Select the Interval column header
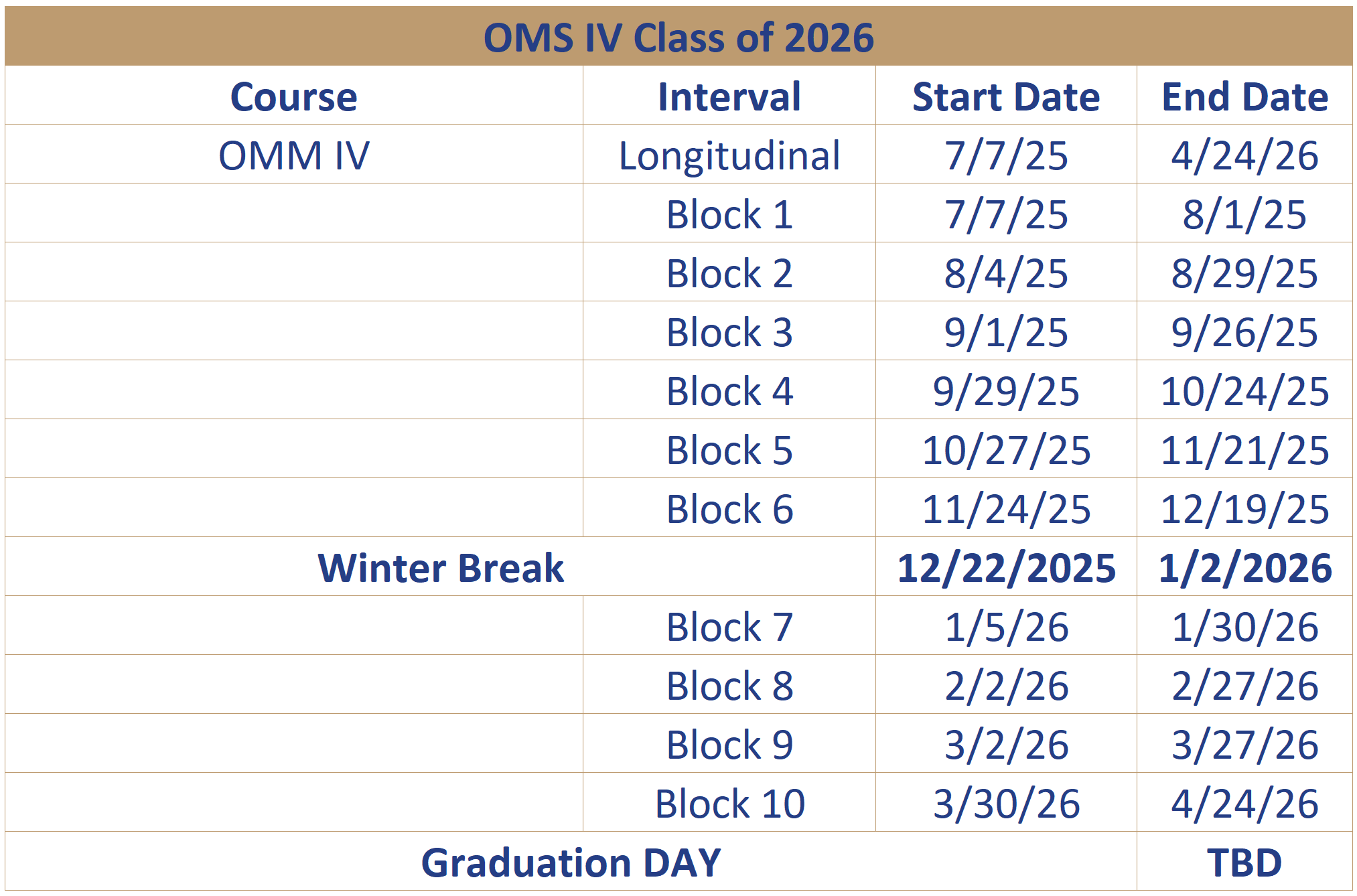The width and height of the screenshot is (1357, 896). (729, 96)
